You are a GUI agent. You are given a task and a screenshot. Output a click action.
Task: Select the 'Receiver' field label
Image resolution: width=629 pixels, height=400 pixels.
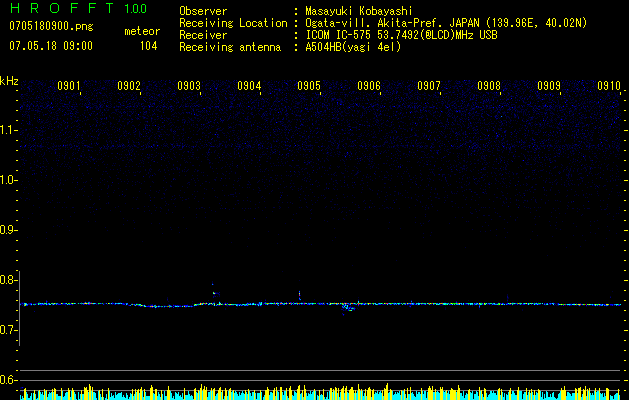(203, 35)
